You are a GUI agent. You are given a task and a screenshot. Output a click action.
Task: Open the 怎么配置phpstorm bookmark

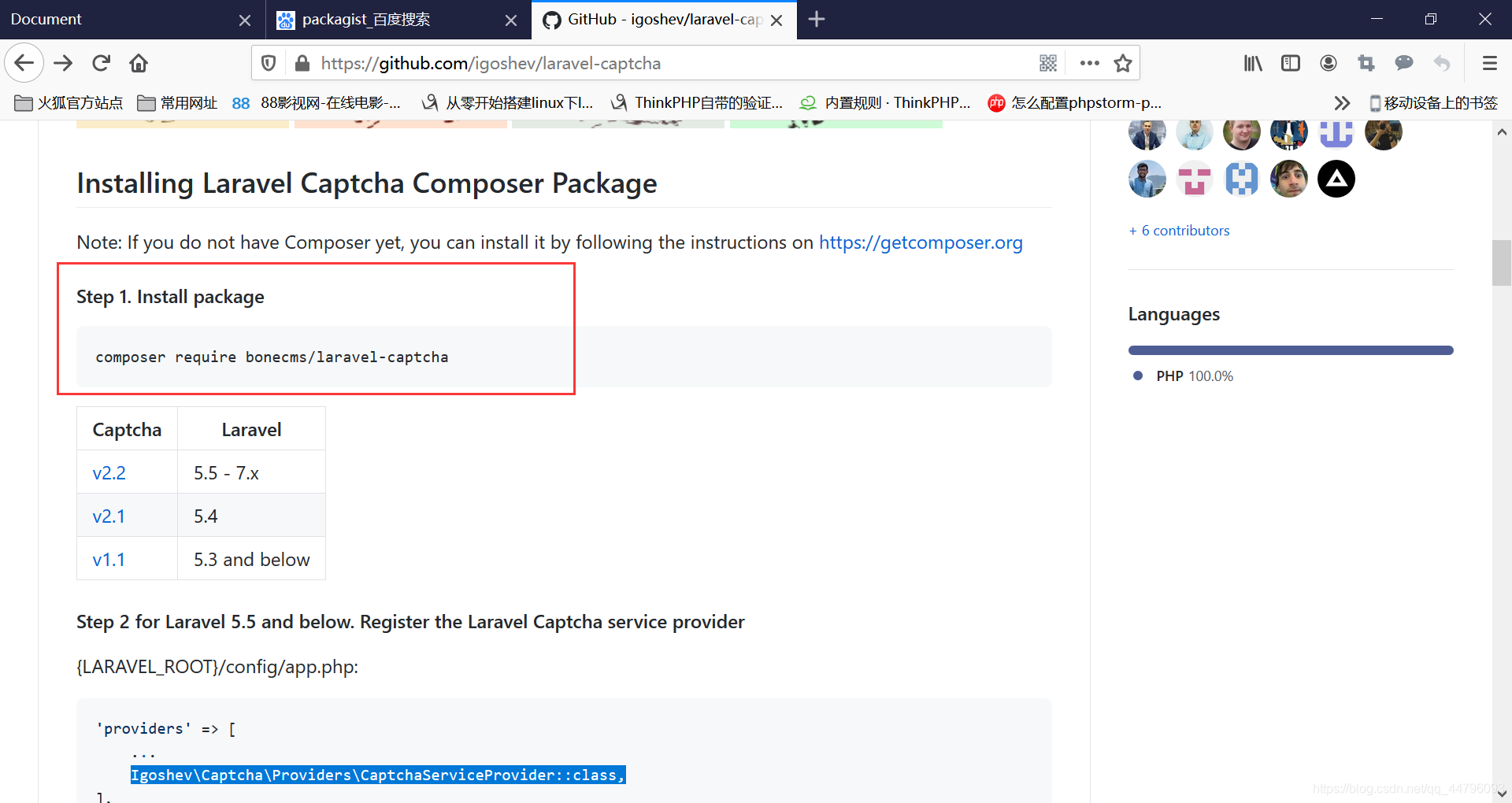[x=1075, y=103]
